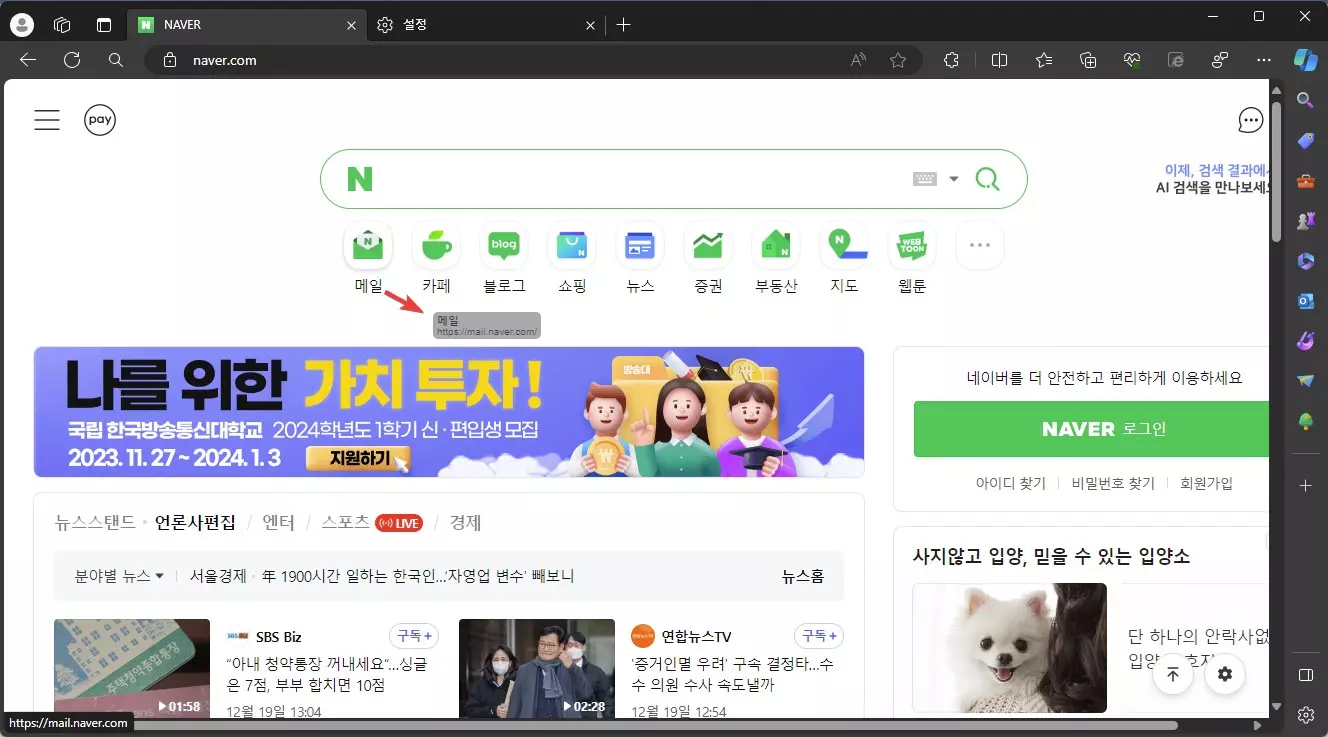
Task: Click the green search magnifier icon
Action: [987, 178]
